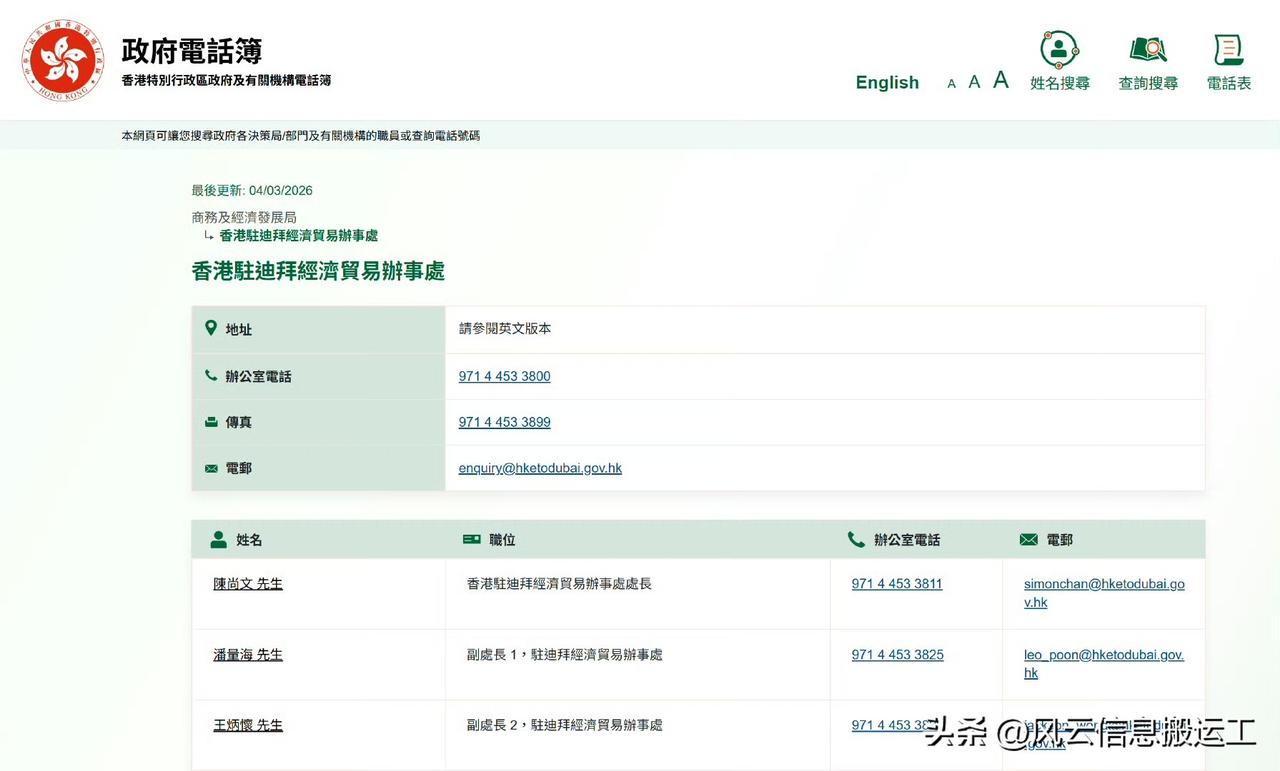This screenshot has height=771, width=1280.
Task: Open the 電話表 telephone list icon
Action: click(1229, 49)
